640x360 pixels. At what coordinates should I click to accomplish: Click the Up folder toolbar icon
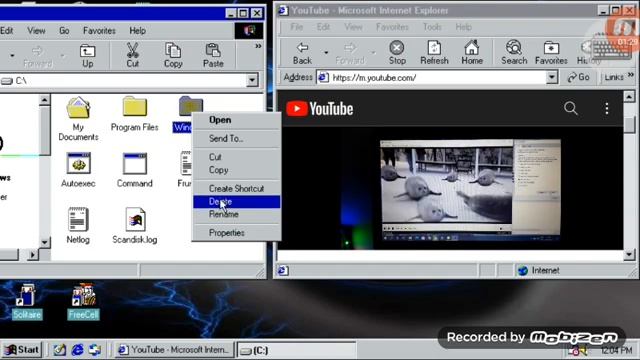tap(87, 55)
